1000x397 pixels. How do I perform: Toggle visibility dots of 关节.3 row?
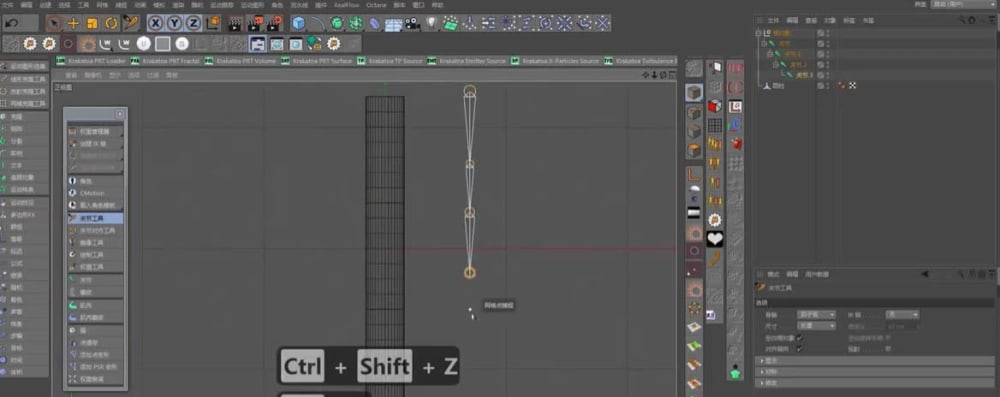[x=828, y=75]
